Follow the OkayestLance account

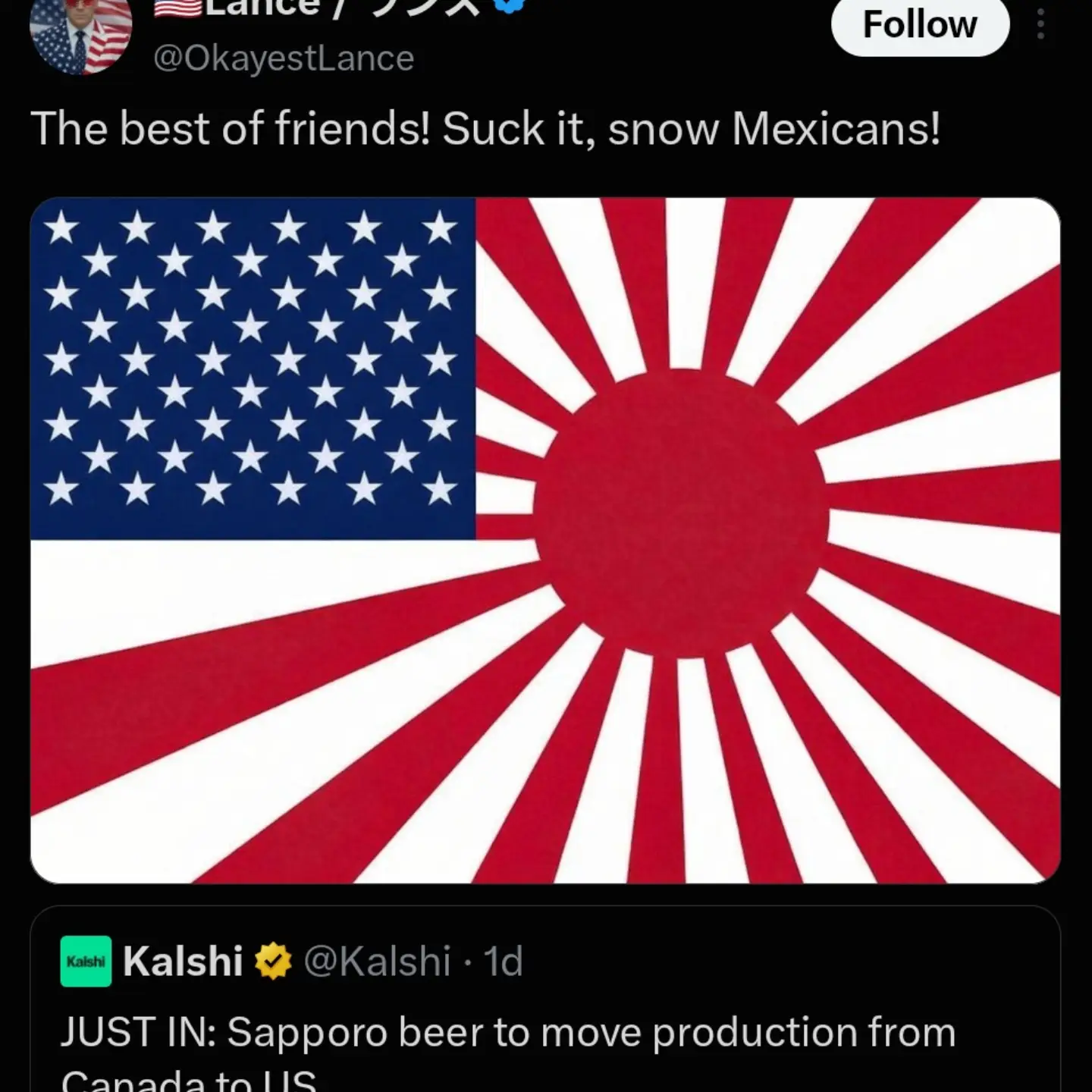click(920, 26)
